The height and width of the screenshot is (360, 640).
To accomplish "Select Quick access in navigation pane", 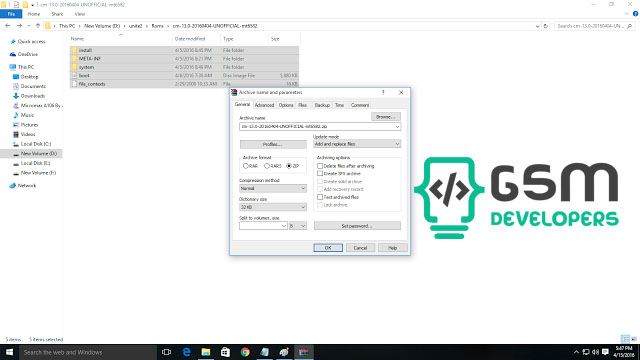I will pyautogui.click(x=31, y=42).
